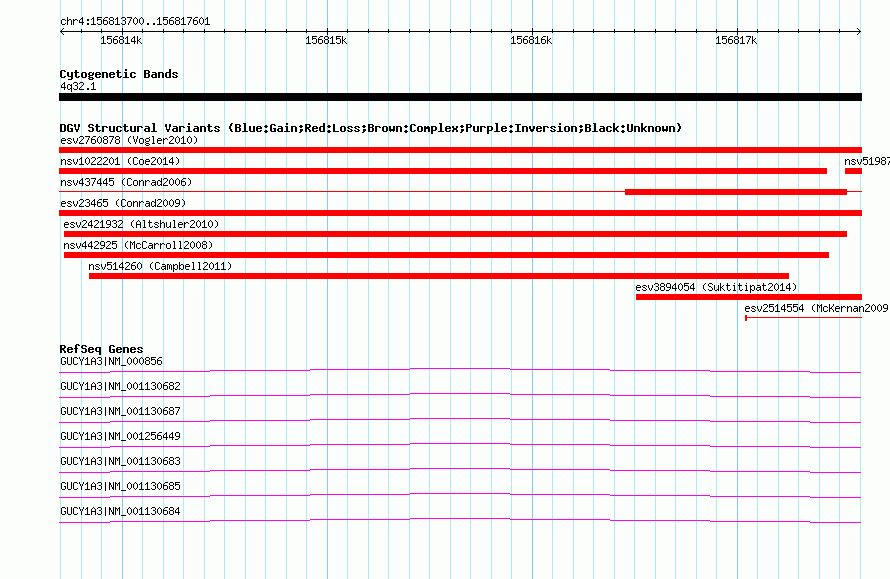Select the red bar for esv2421932
The image size is (890, 579).
(455, 234)
